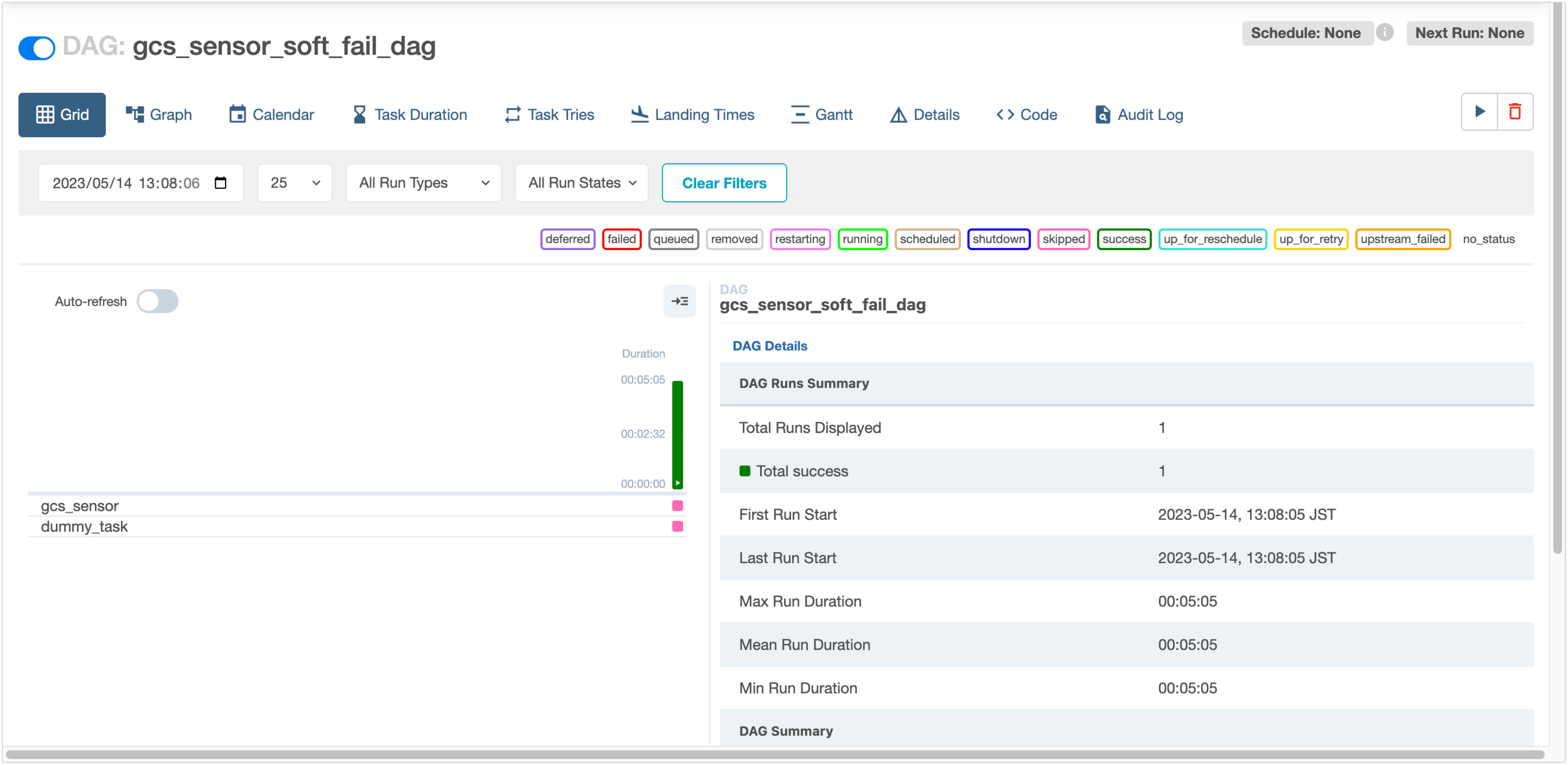Switch to the Graph tab
Viewport: 1568px width, 765px height.
[x=159, y=114]
